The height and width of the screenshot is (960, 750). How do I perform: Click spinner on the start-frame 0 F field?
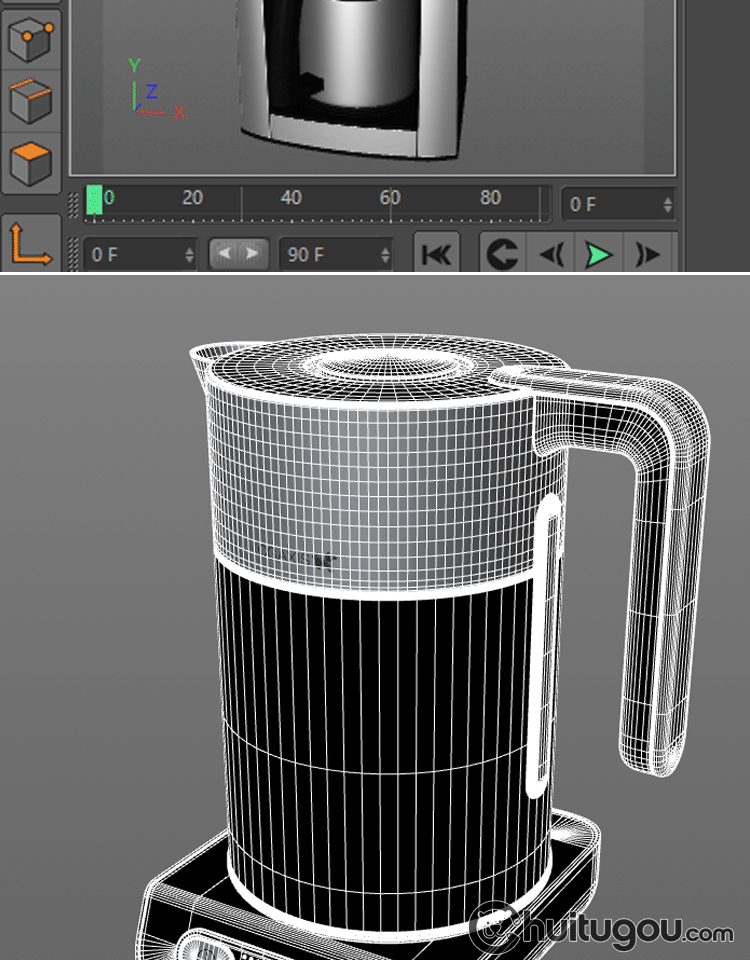point(189,255)
